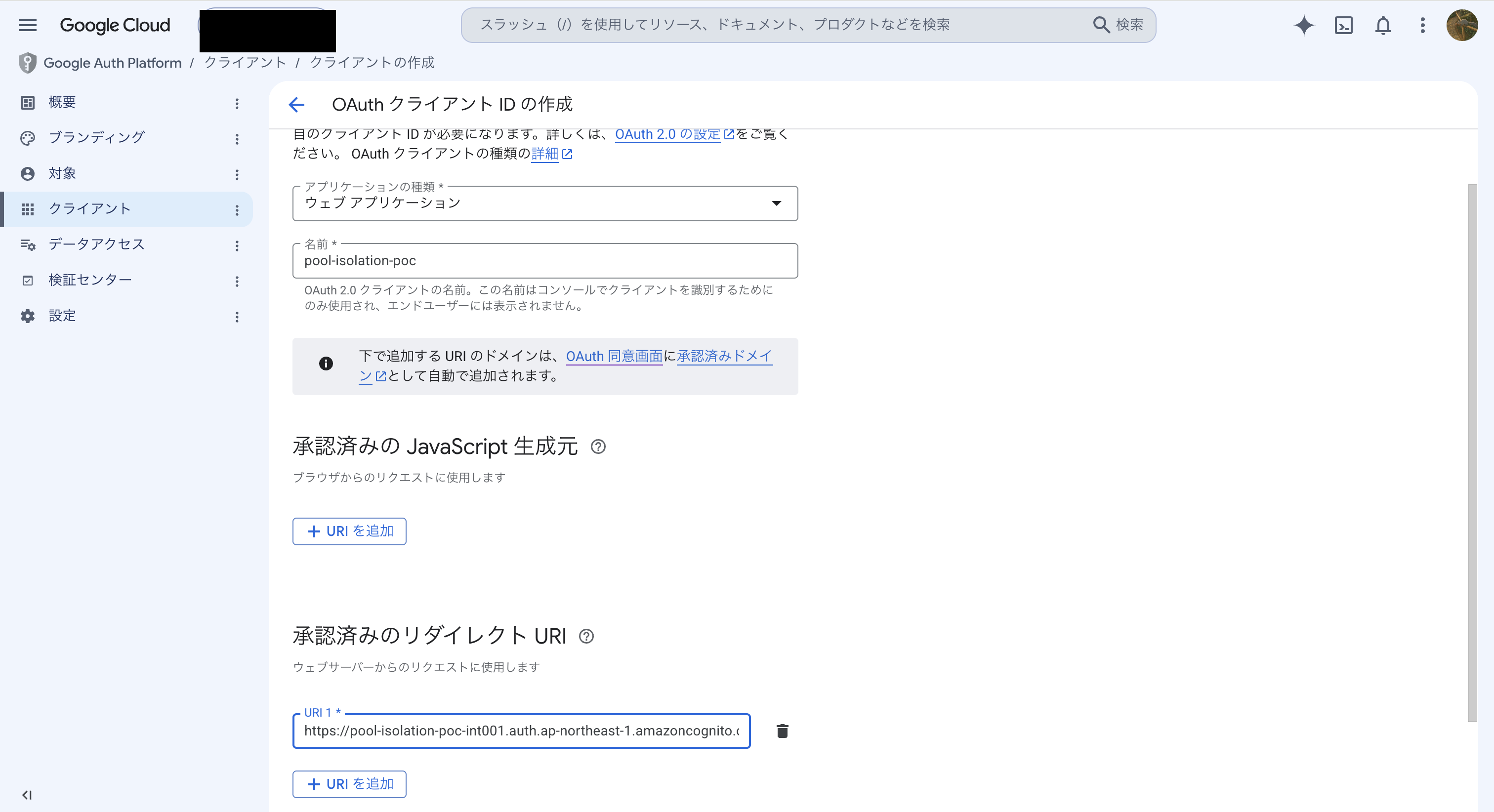The width and height of the screenshot is (1494, 812).
Task: Delete URI 1 with trash icon
Action: tap(783, 731)
